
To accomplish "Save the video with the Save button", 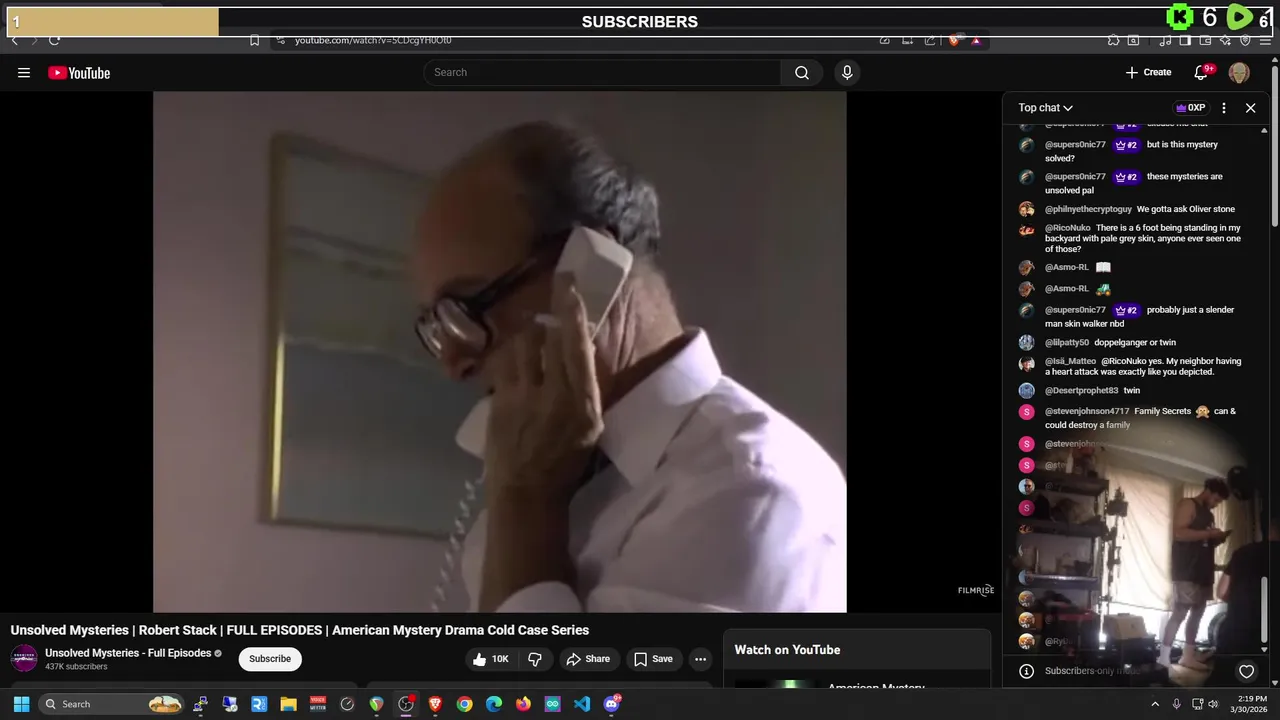I will coord(653,659).
